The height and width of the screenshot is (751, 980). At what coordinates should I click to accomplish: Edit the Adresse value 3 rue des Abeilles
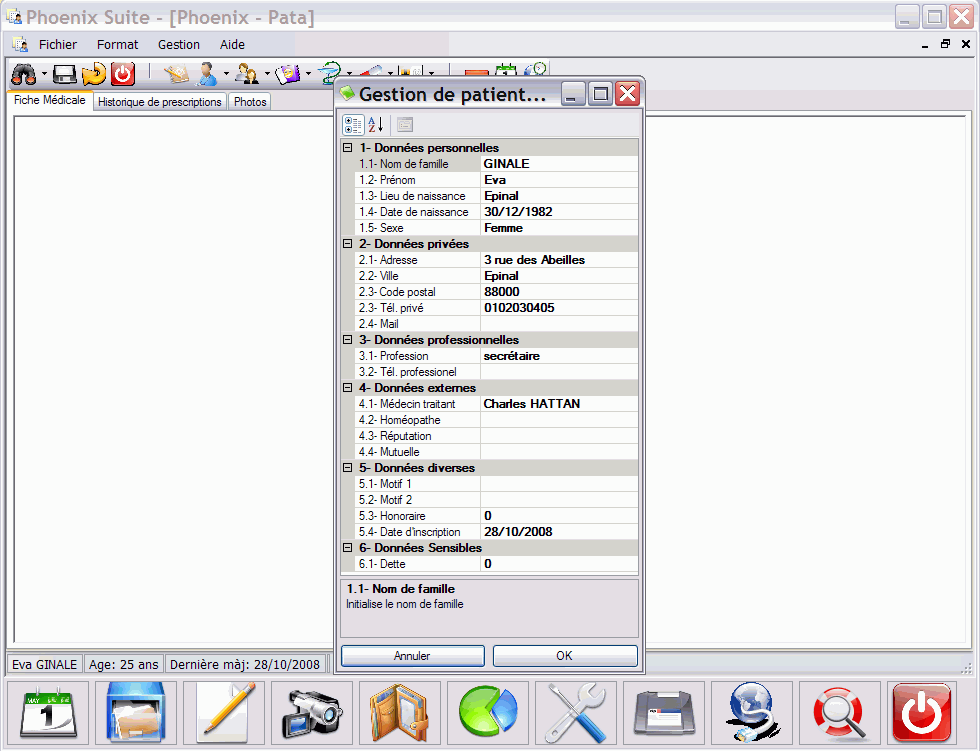(559, 260)
